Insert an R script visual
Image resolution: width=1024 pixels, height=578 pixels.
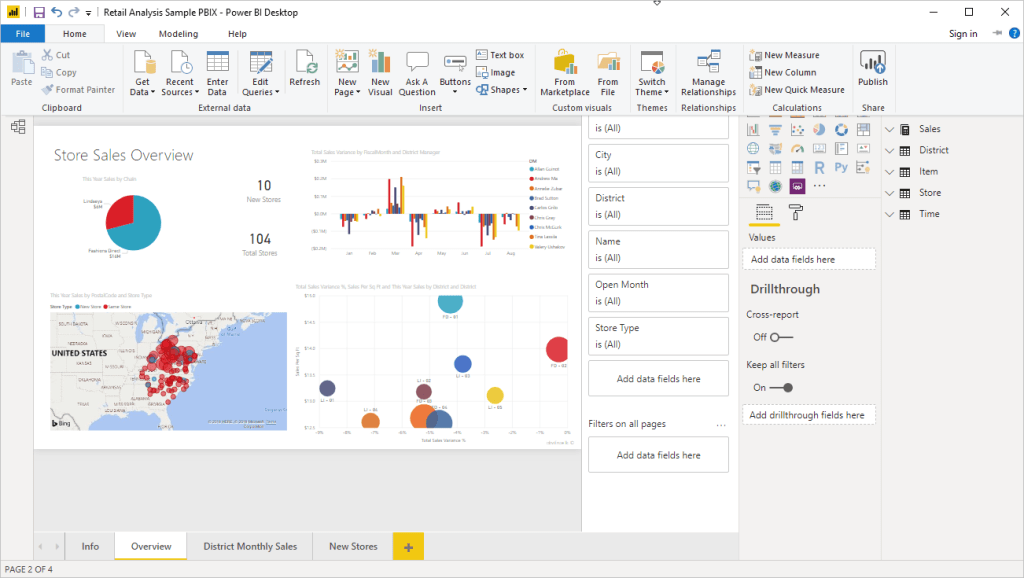[x=819, y=168]
